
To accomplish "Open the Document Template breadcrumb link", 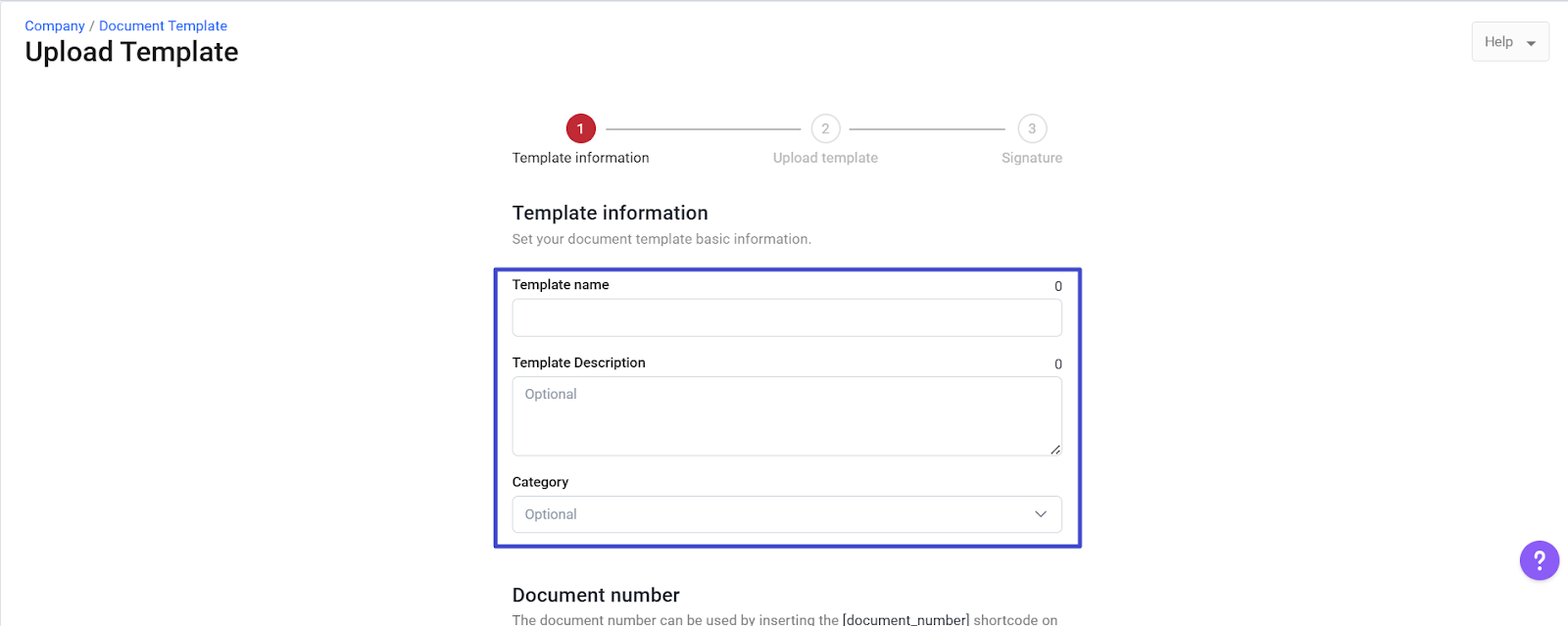I will [x=163, y=26].
